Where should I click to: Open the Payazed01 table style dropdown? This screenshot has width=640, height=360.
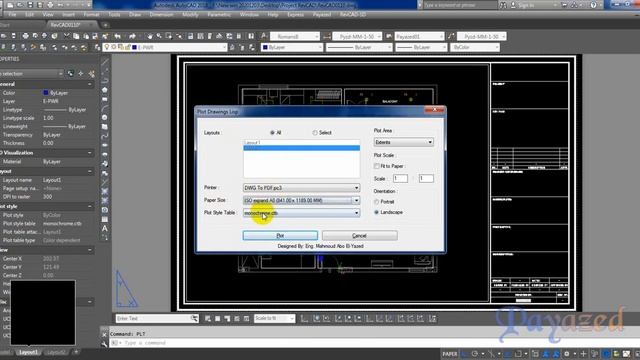(420, 37)
